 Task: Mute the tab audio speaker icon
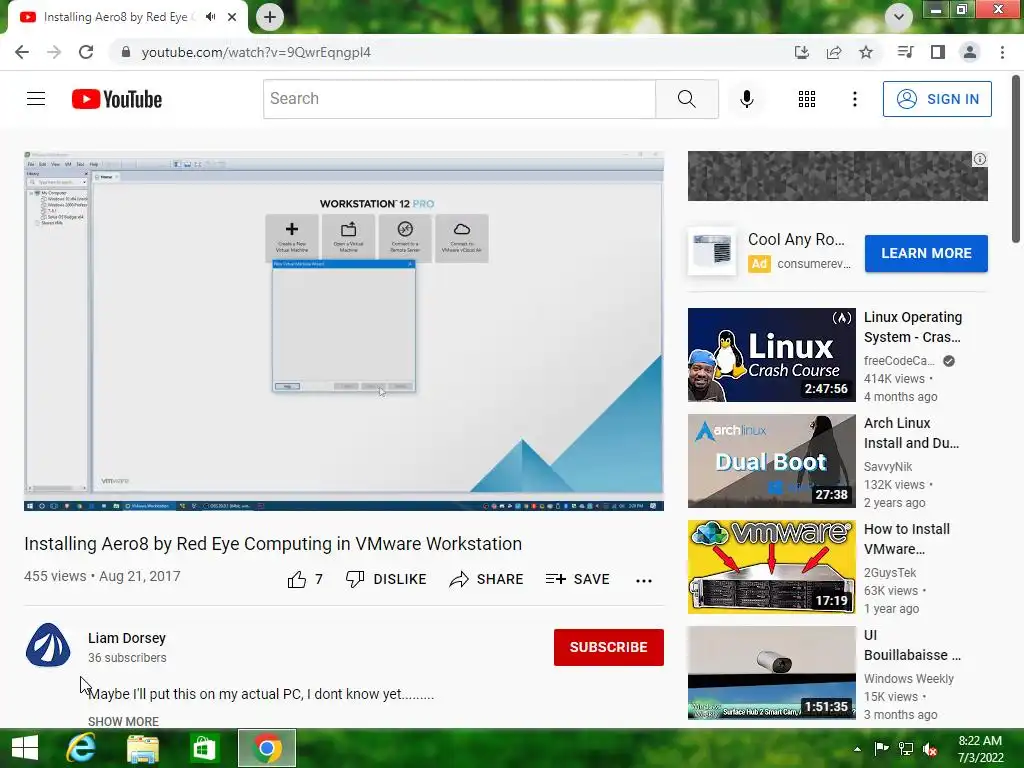(x=210, y=17)
